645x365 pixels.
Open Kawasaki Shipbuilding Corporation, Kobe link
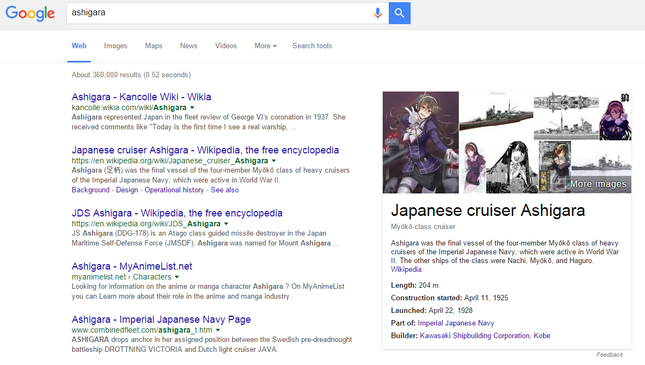pos(485,336)
